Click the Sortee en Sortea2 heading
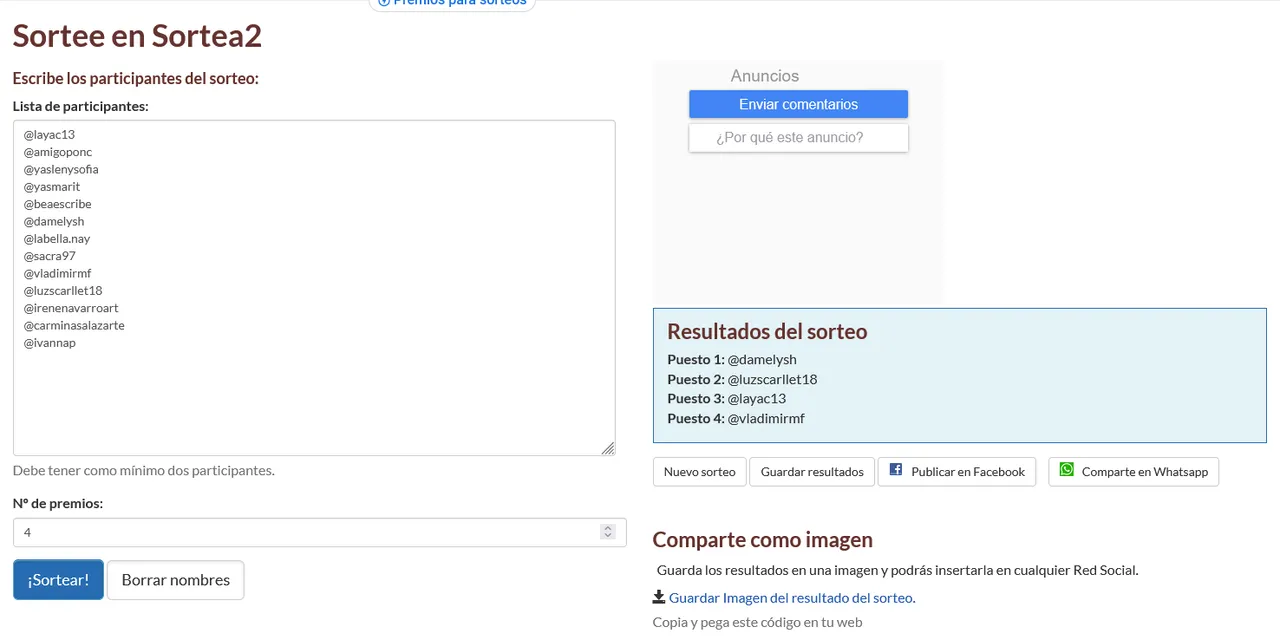Screen dimensions: 1280x640 click(137, 36)
